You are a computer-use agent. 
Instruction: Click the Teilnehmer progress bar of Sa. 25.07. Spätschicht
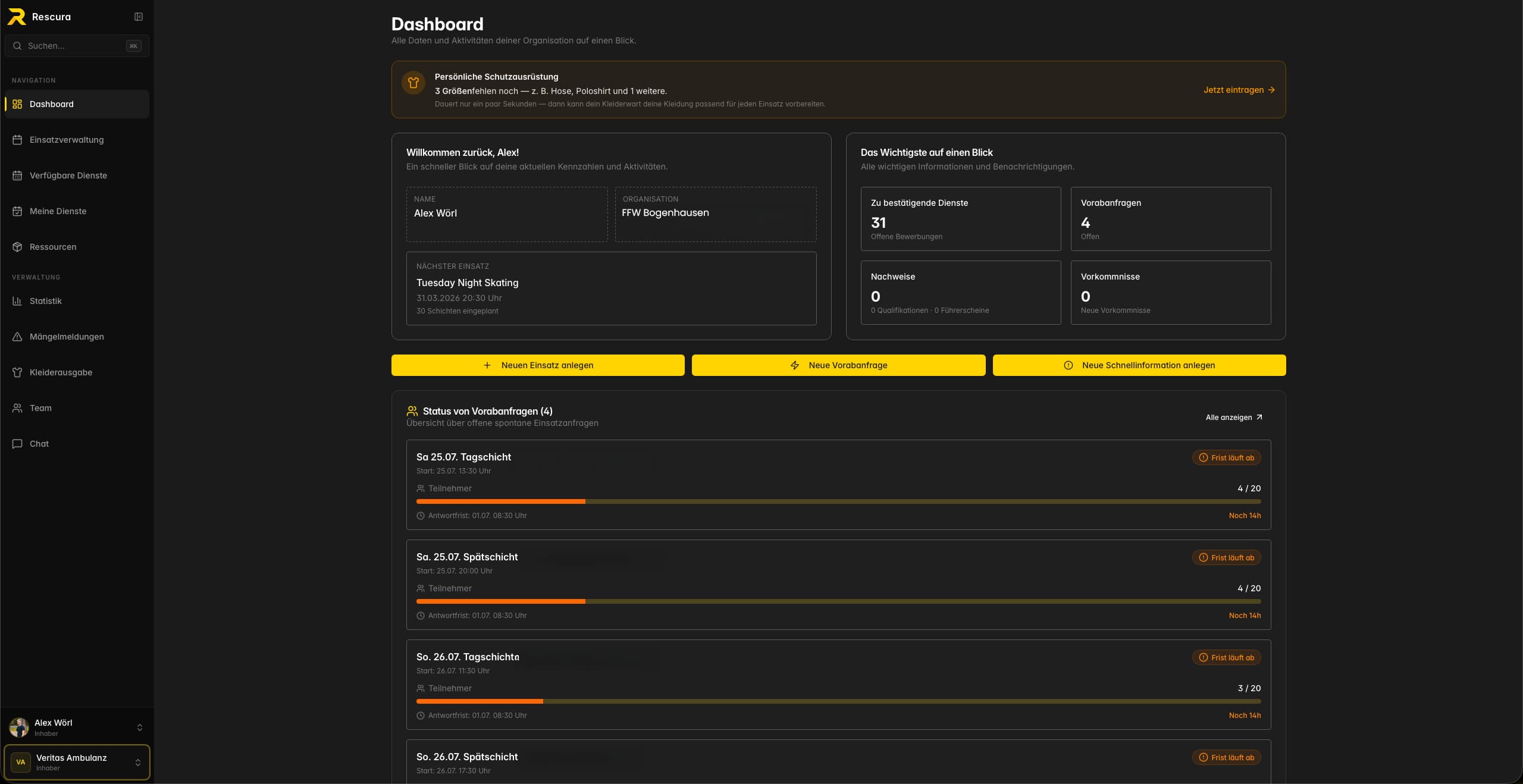click(839, 601)
